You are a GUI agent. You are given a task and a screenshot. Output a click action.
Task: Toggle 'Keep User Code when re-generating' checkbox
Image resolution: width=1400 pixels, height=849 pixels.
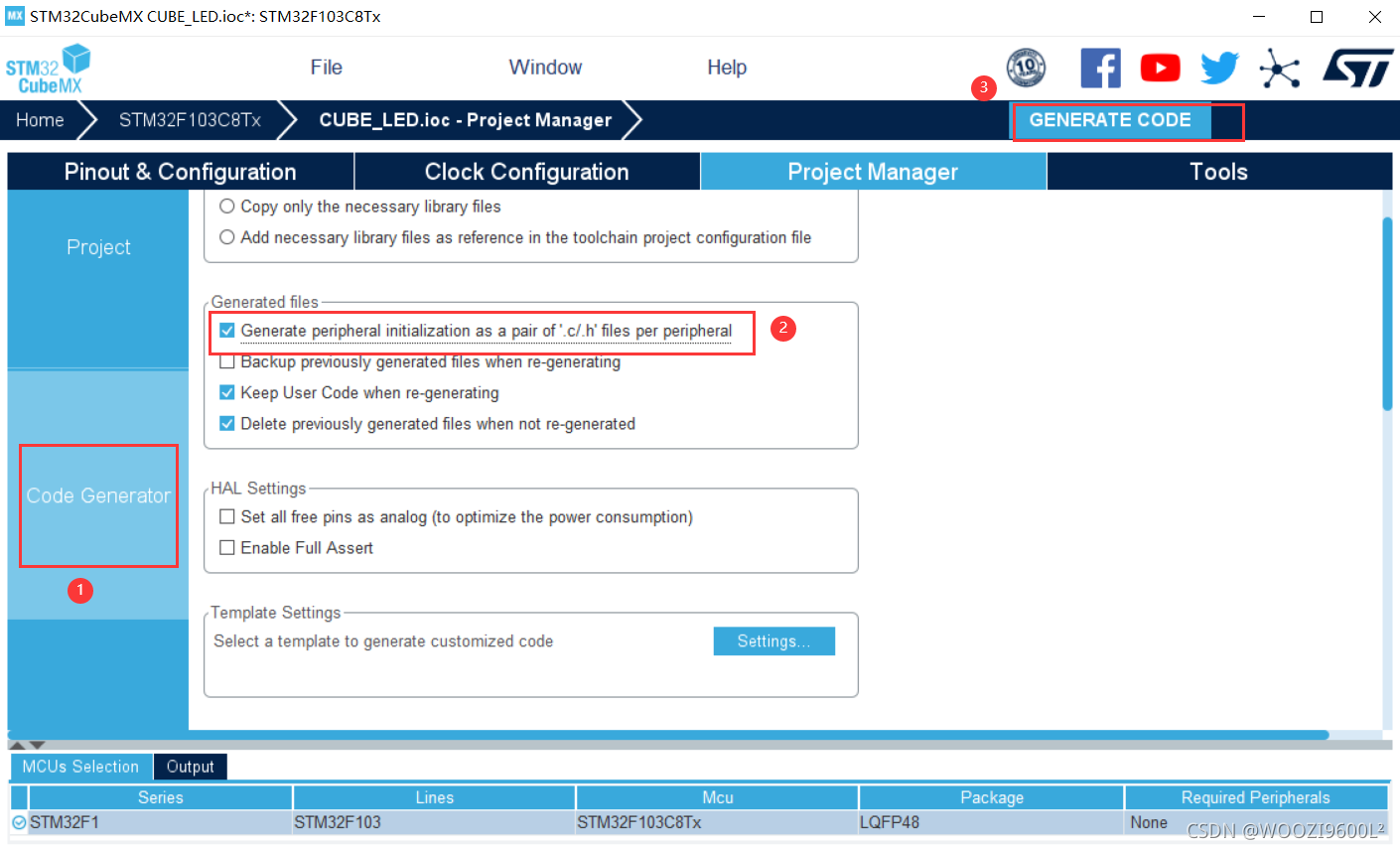pos(227,392)
